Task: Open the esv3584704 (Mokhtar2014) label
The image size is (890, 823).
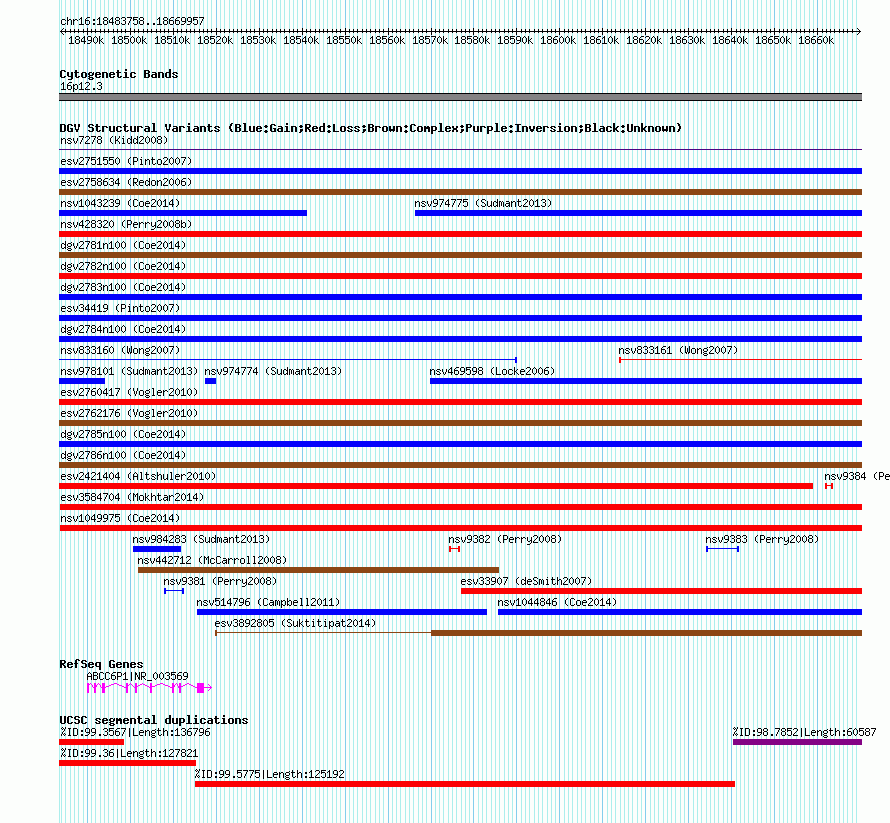Action: coord(132,497)
